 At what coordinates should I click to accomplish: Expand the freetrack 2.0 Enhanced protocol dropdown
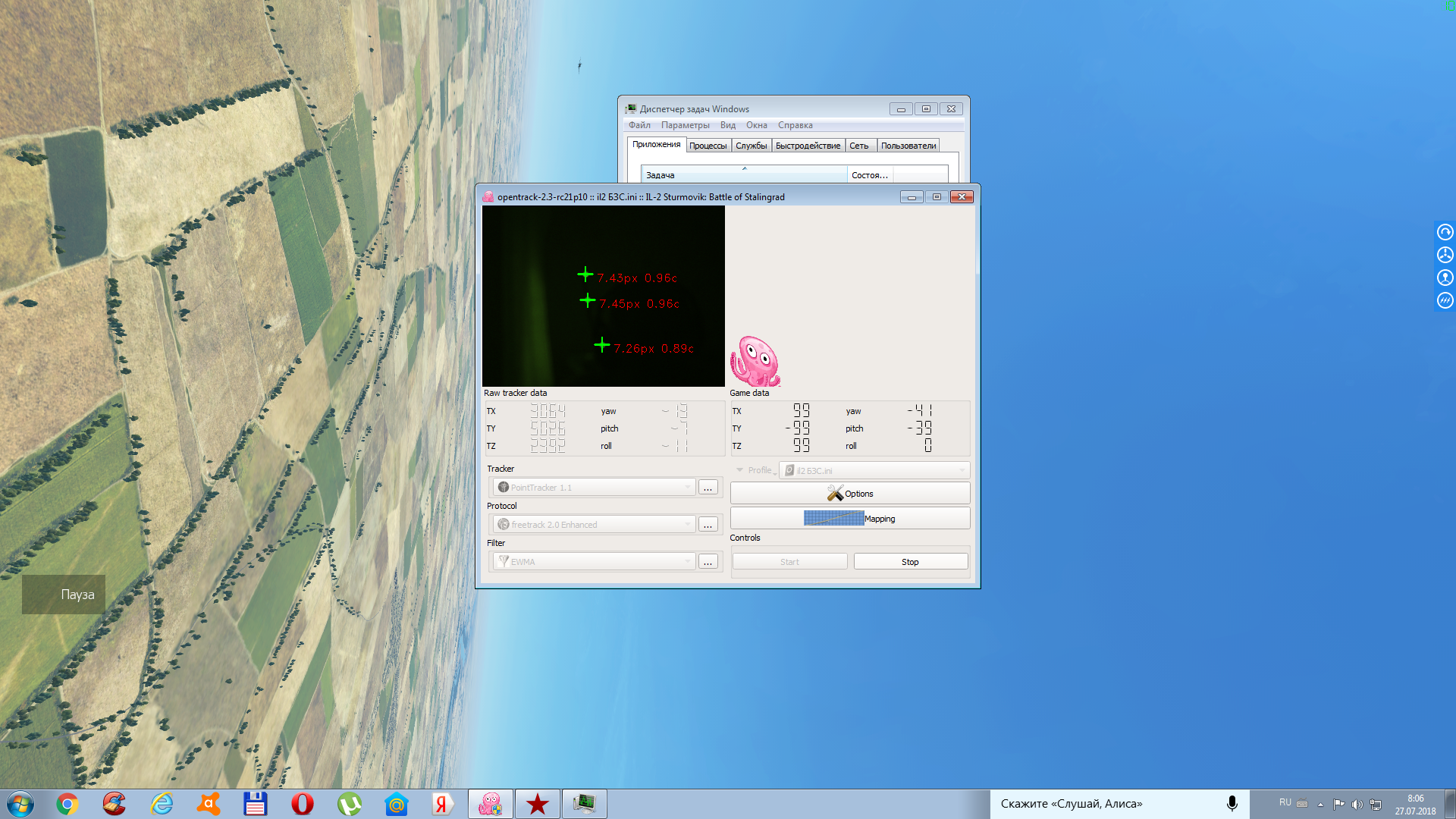pos(594,525)
